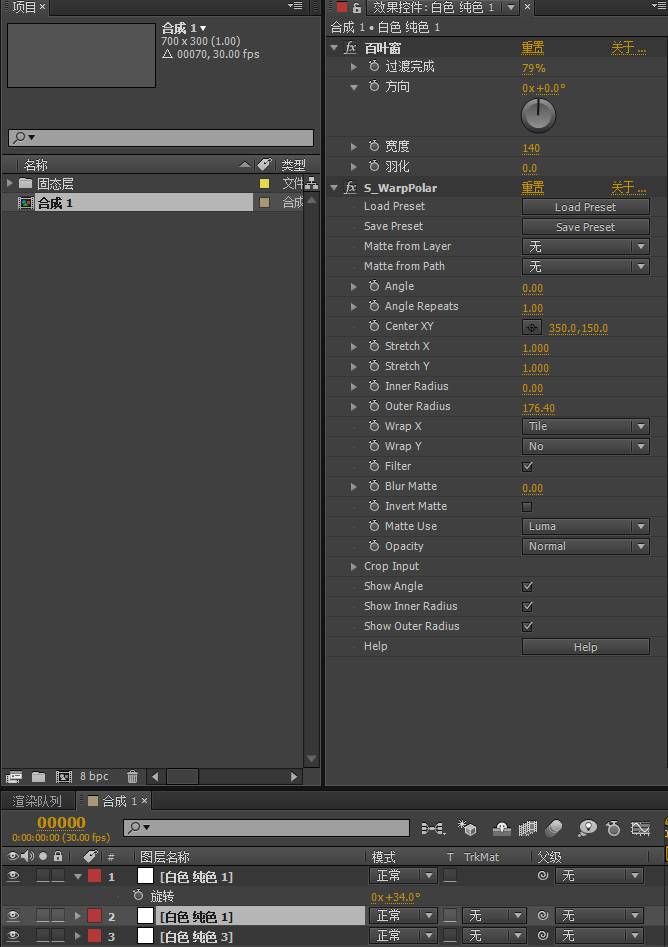Viewport: 668px width, 947px height.
Task: Open the Wrap Y dropdown set to No
Action: (585, 446)
